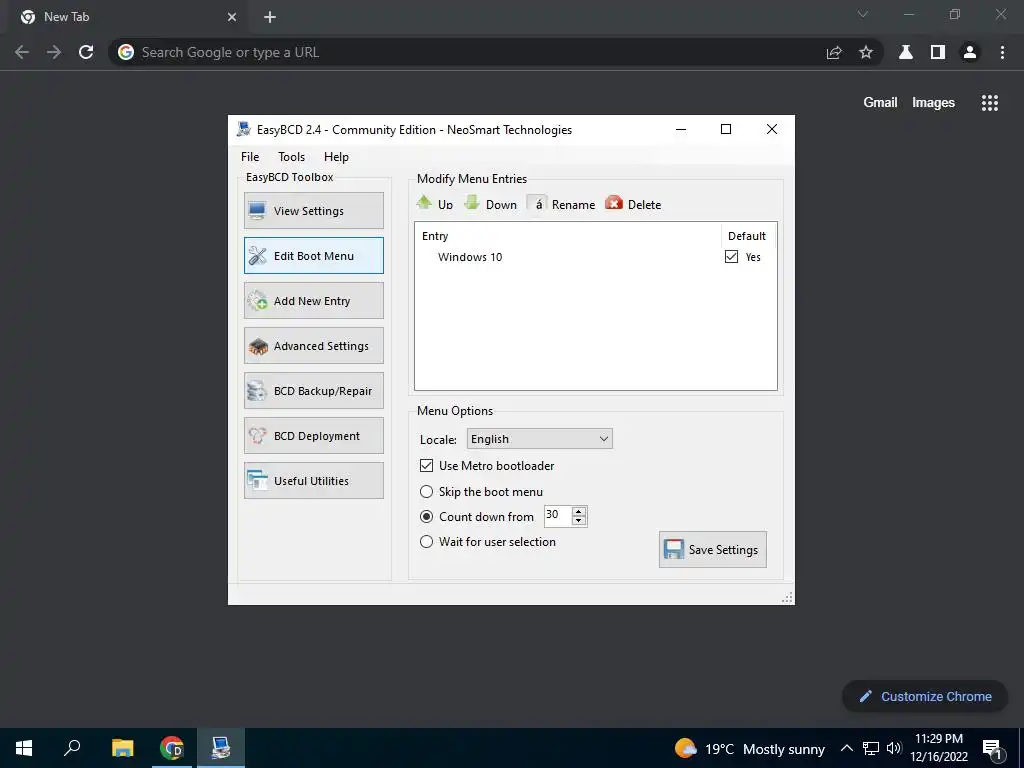Open the Google apps grid
Screen dimensions: 1024x768
[990, 103]
